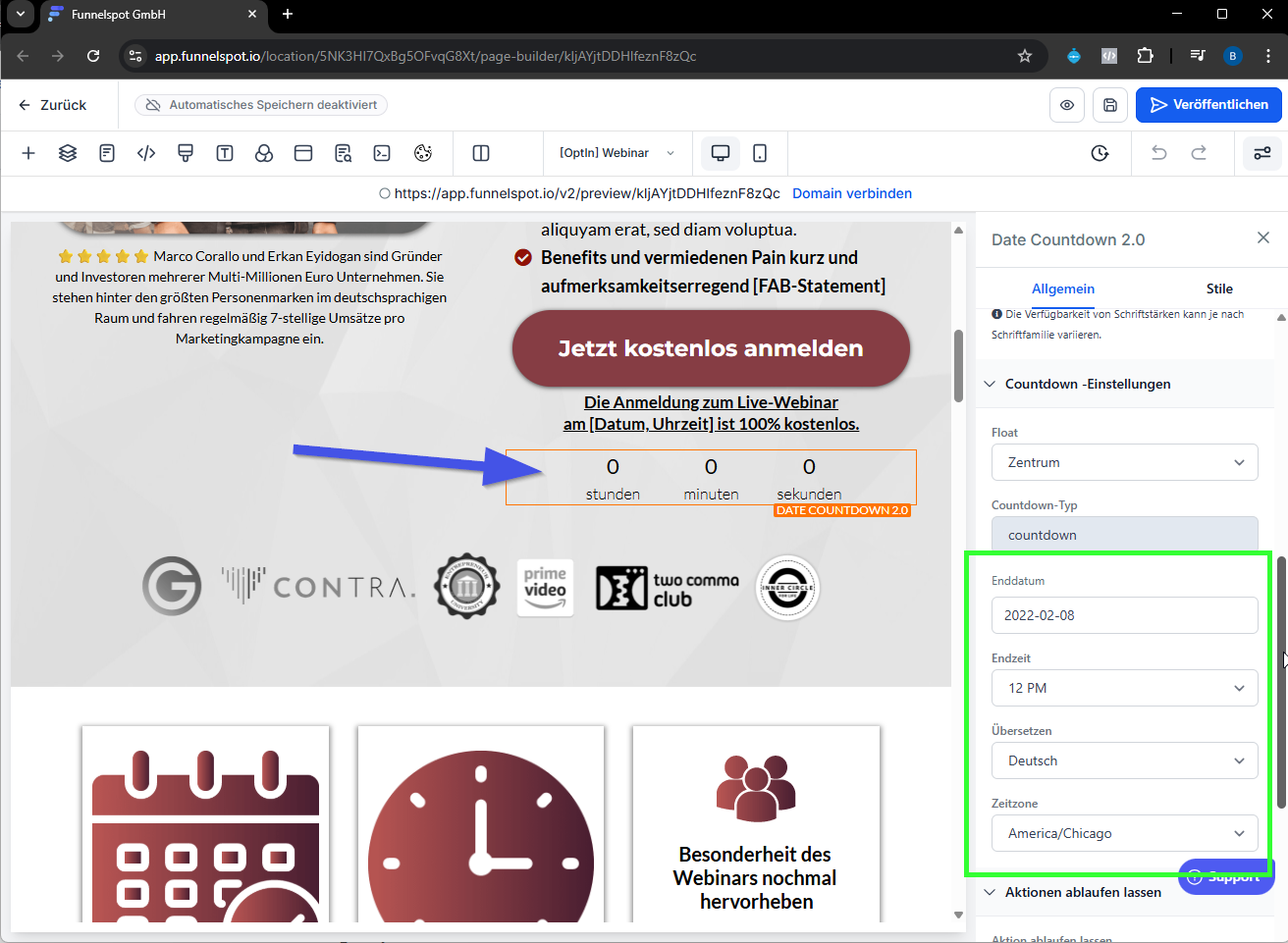Undo the last change
The image size is (1288, 943).
(x=1159, y=153)
